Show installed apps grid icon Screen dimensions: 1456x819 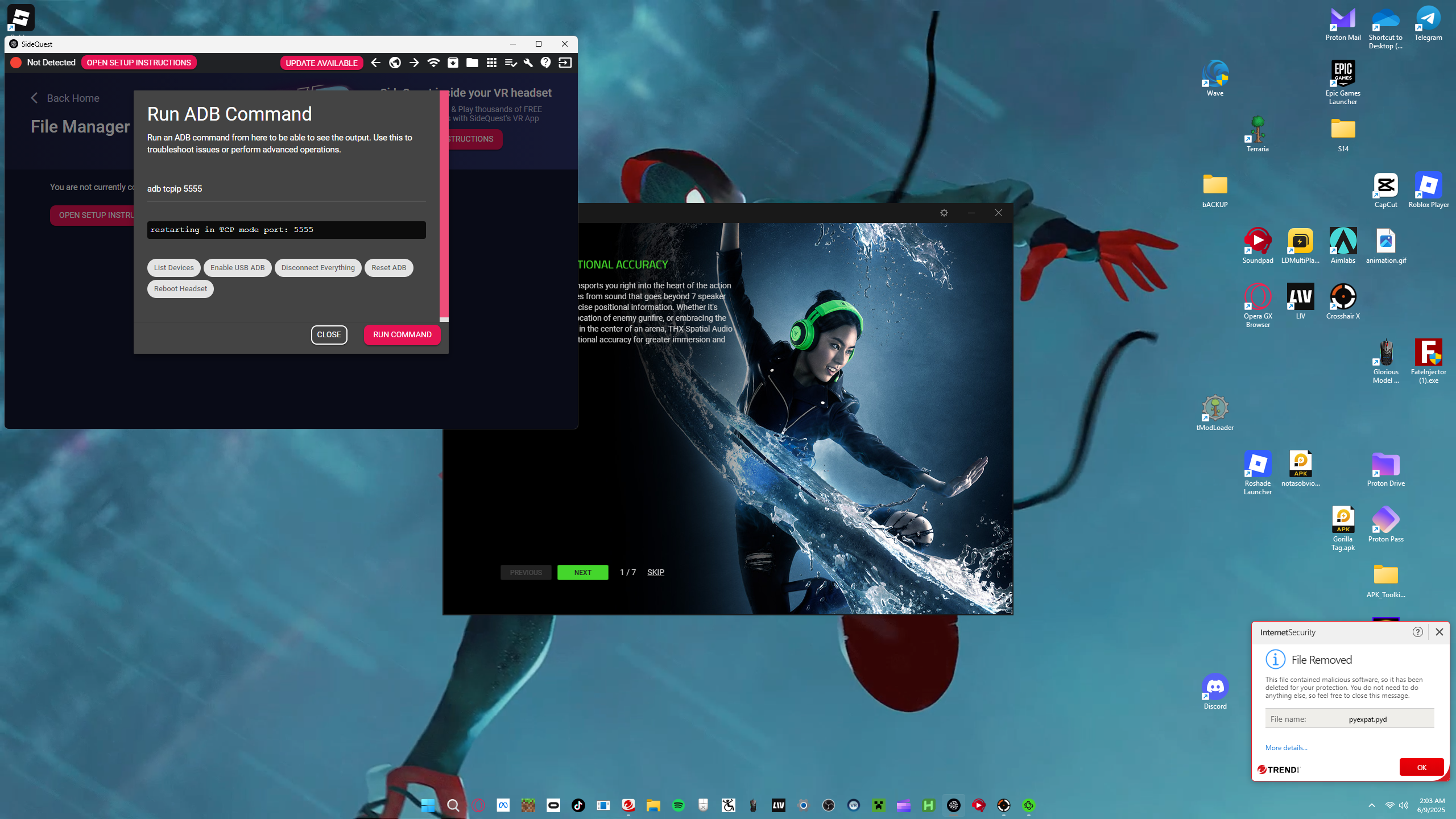click(x=491, y=63)
